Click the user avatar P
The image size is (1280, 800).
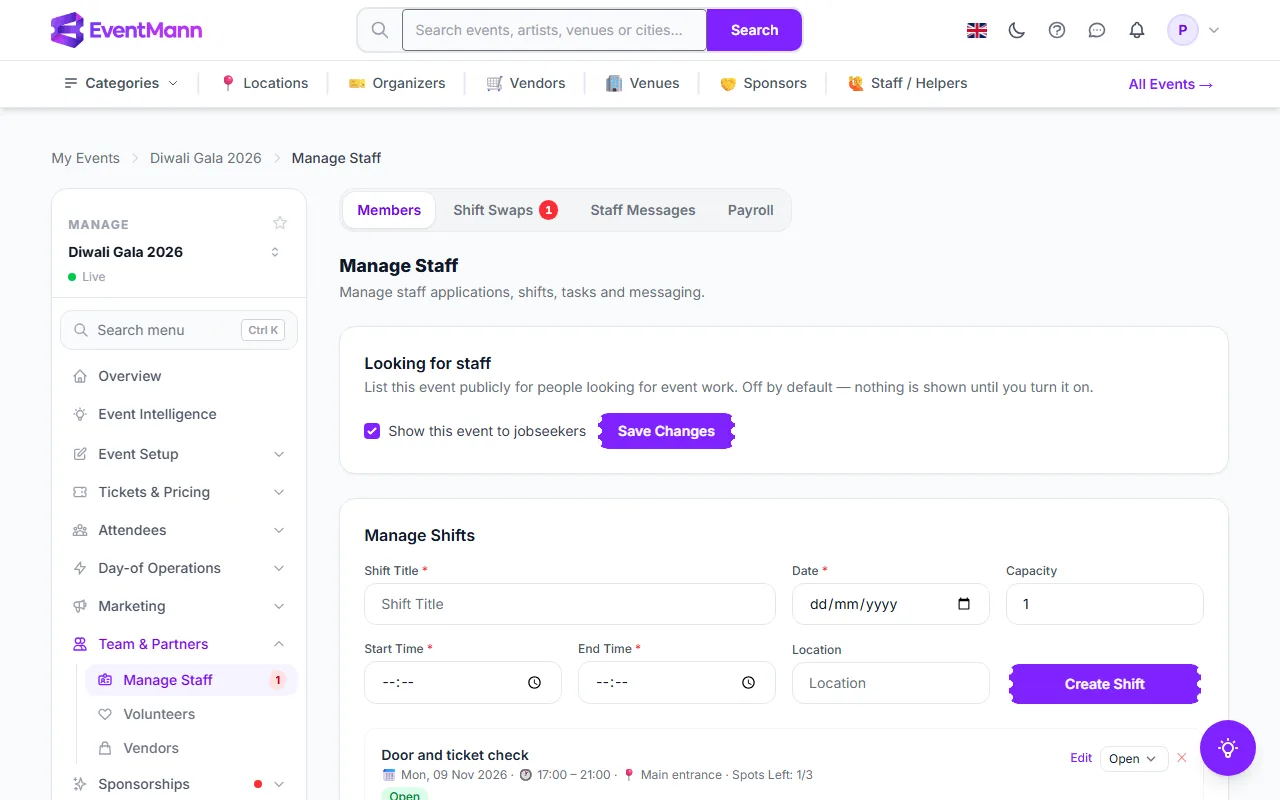(1183, 30)
